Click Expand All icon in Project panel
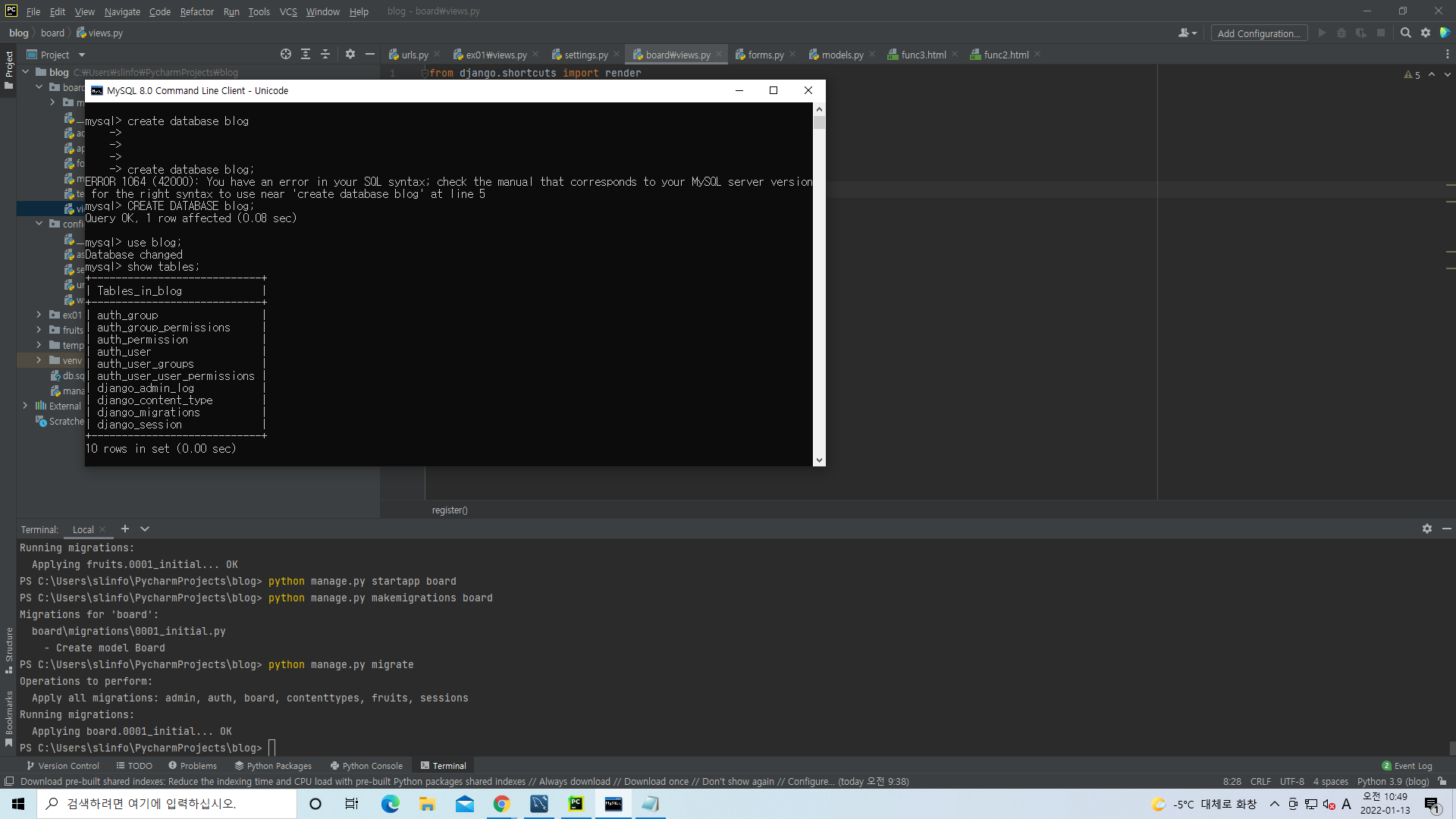This screenshot has height=819, width=1456. 306,54
